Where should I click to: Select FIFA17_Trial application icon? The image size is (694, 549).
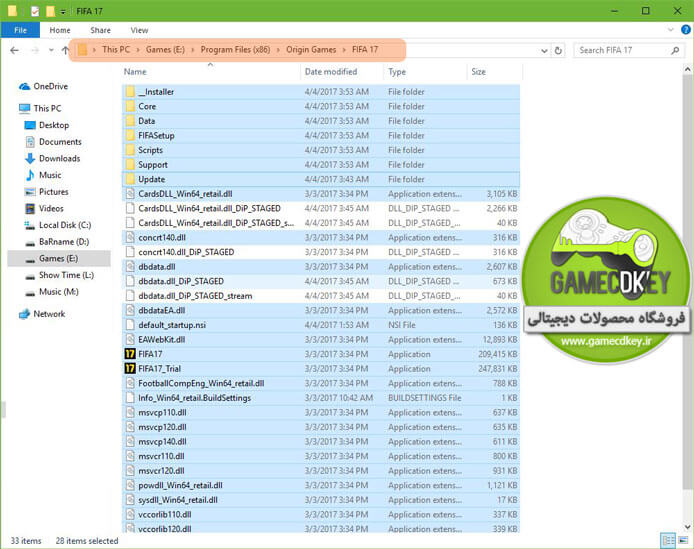point(130,369)
